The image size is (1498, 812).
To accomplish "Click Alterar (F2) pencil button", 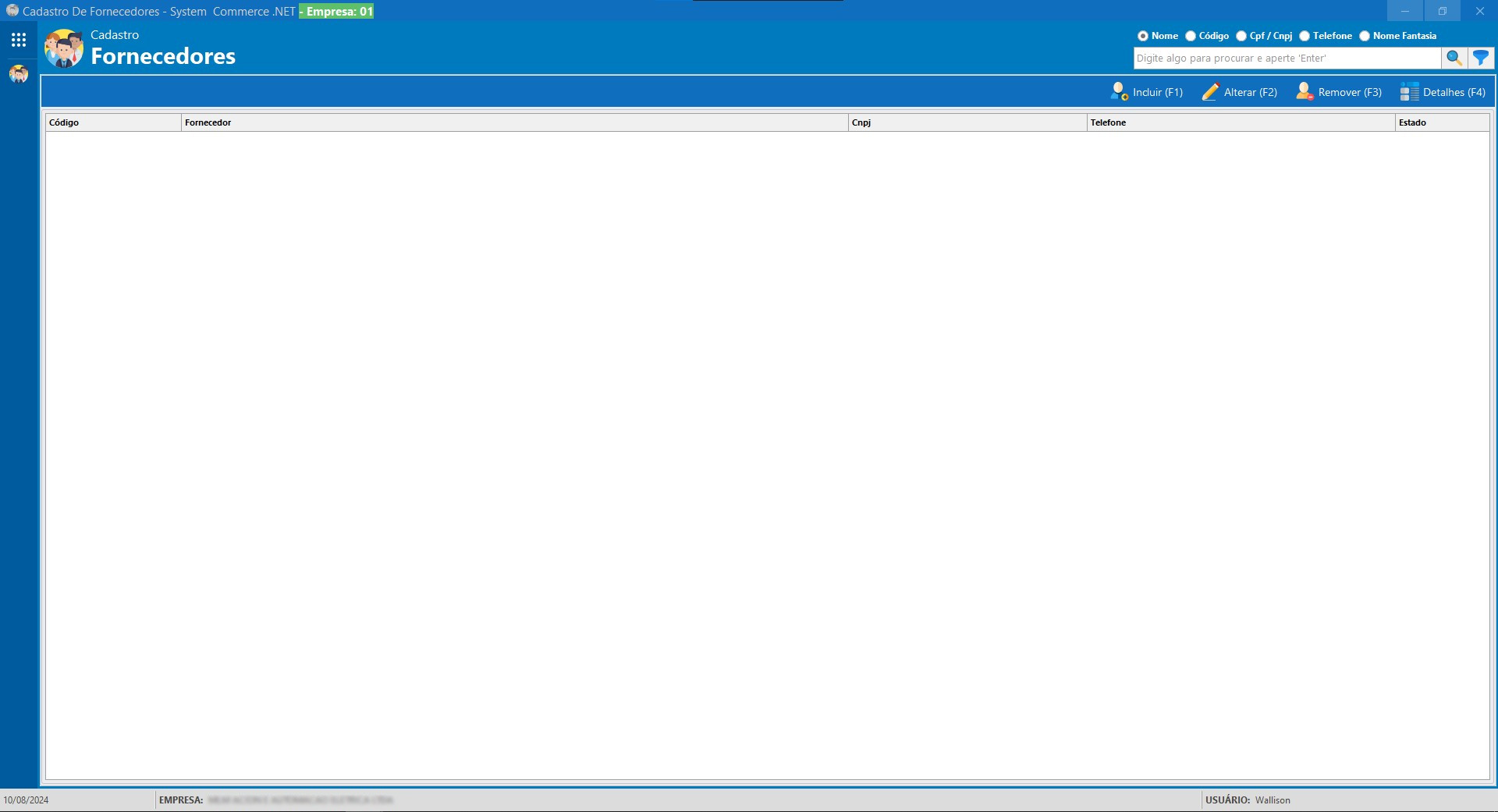I will tap(1240, 92).
